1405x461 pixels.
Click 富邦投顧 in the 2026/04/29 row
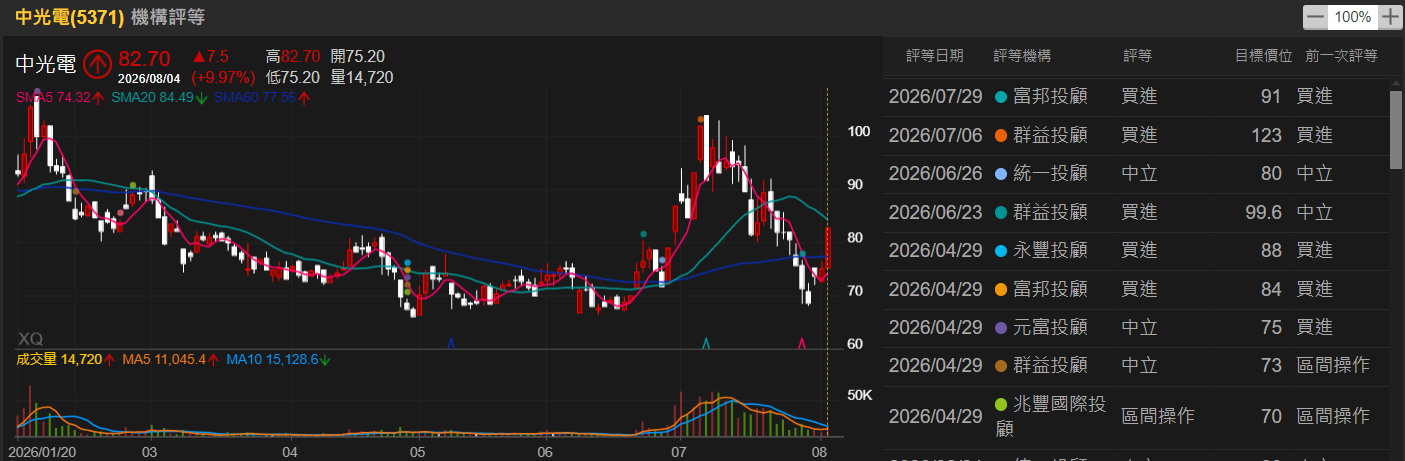pos(1050,289)
